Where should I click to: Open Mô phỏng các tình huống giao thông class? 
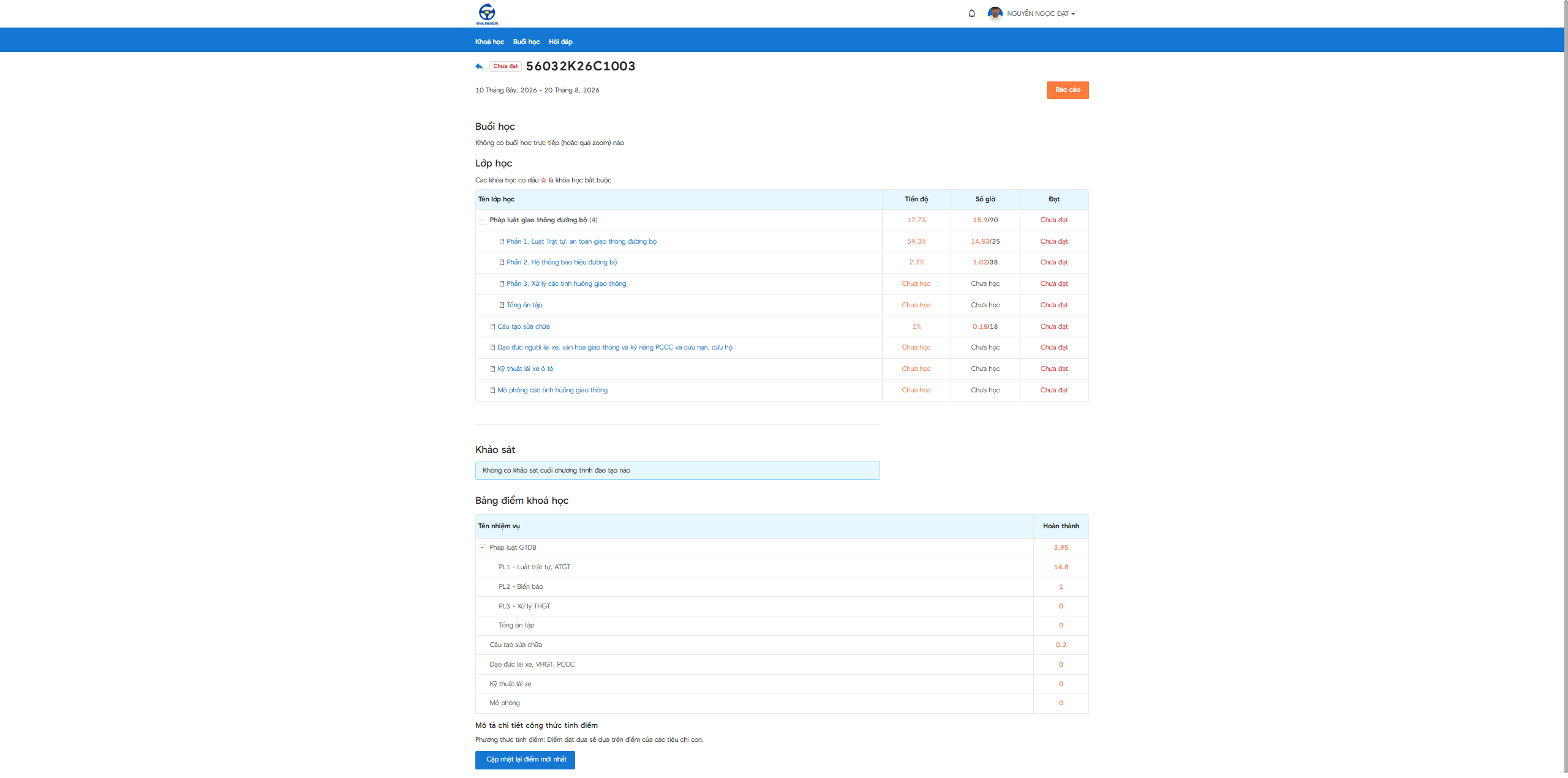pos(552,390)
